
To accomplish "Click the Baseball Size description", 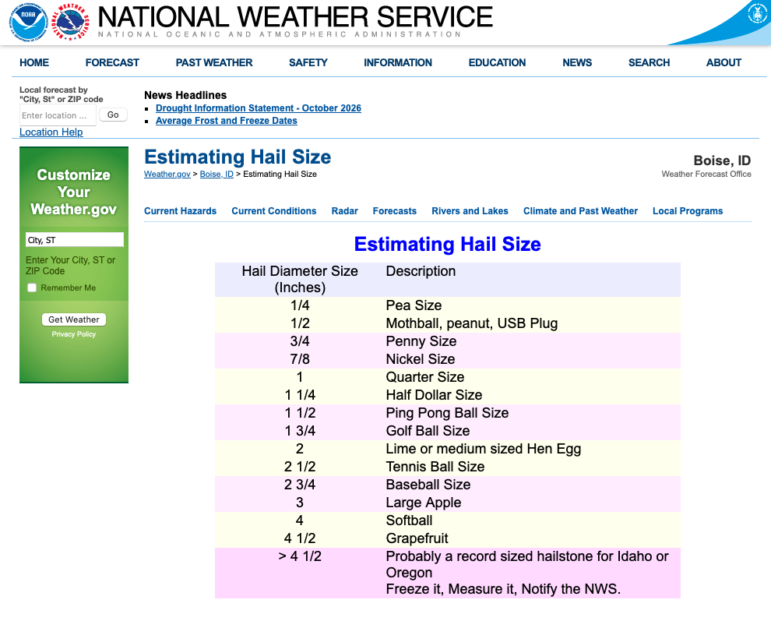I will pos(428,485).
